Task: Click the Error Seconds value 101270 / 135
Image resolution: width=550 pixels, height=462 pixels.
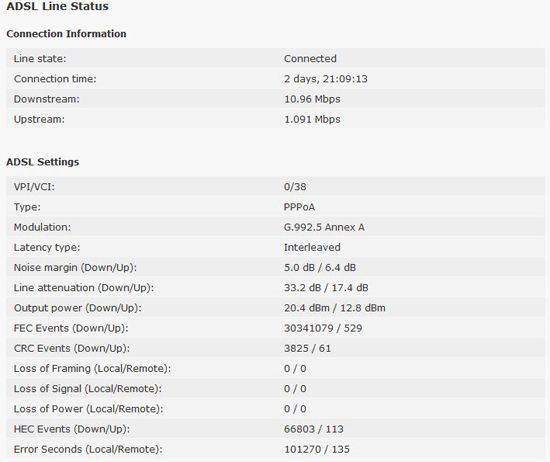Action: [x=317, y=449]
